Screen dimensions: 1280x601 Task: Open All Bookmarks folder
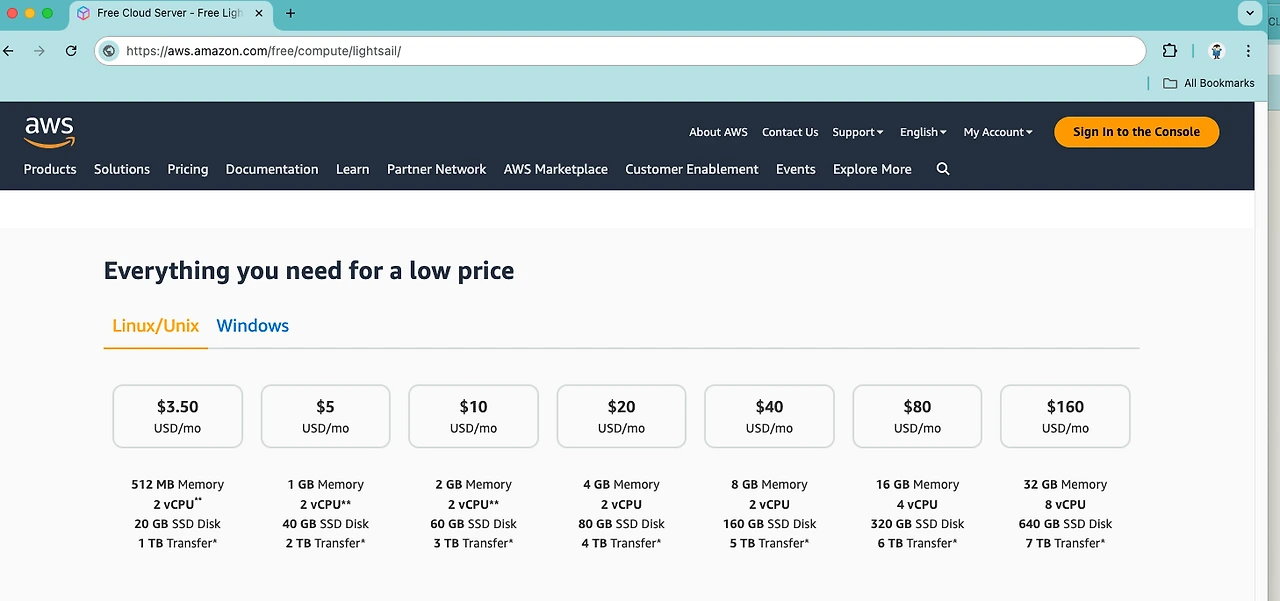point(1209,83)
